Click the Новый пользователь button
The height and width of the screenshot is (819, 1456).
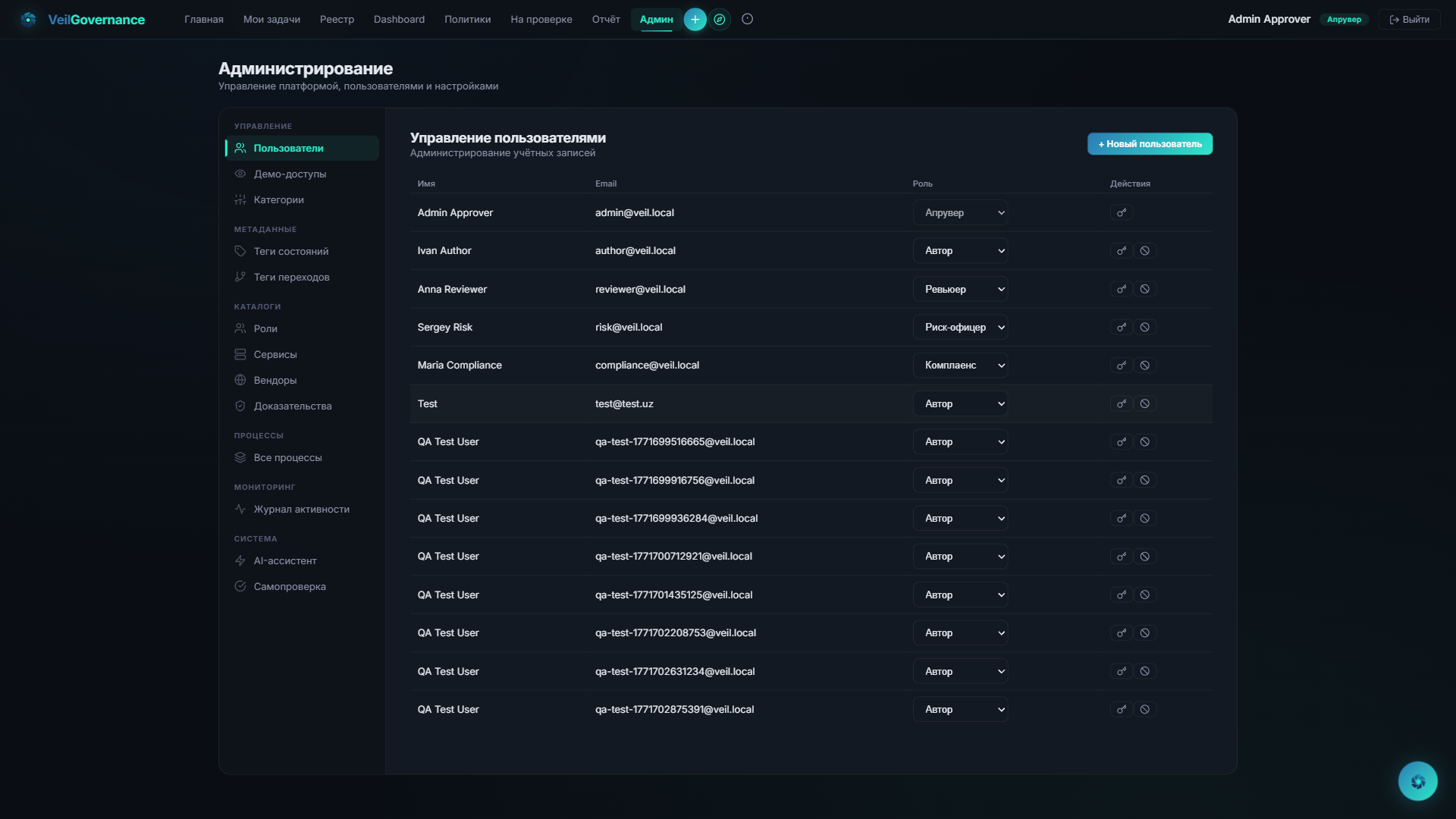pos(1150,144)
